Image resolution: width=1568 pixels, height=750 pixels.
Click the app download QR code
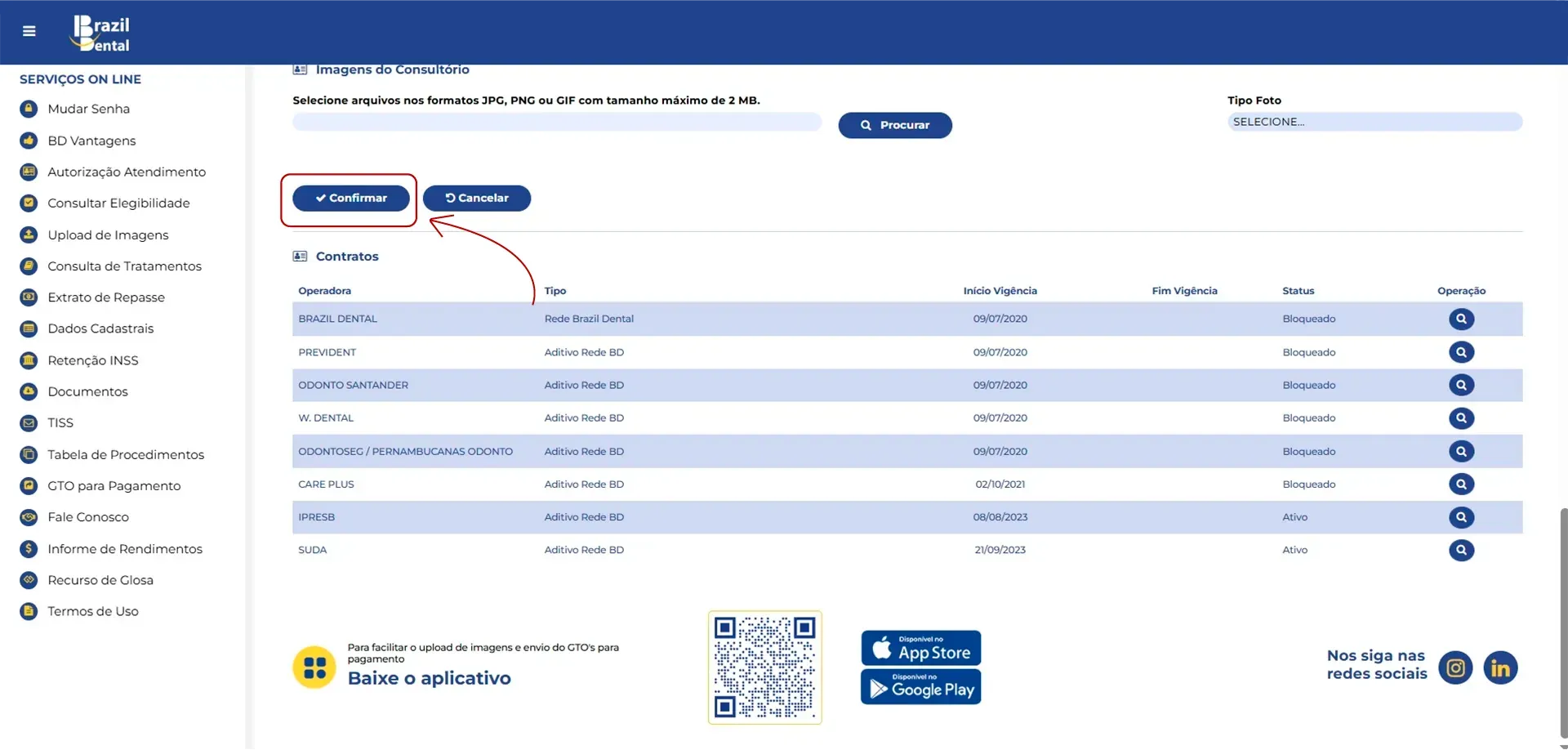tap(764, 667)
